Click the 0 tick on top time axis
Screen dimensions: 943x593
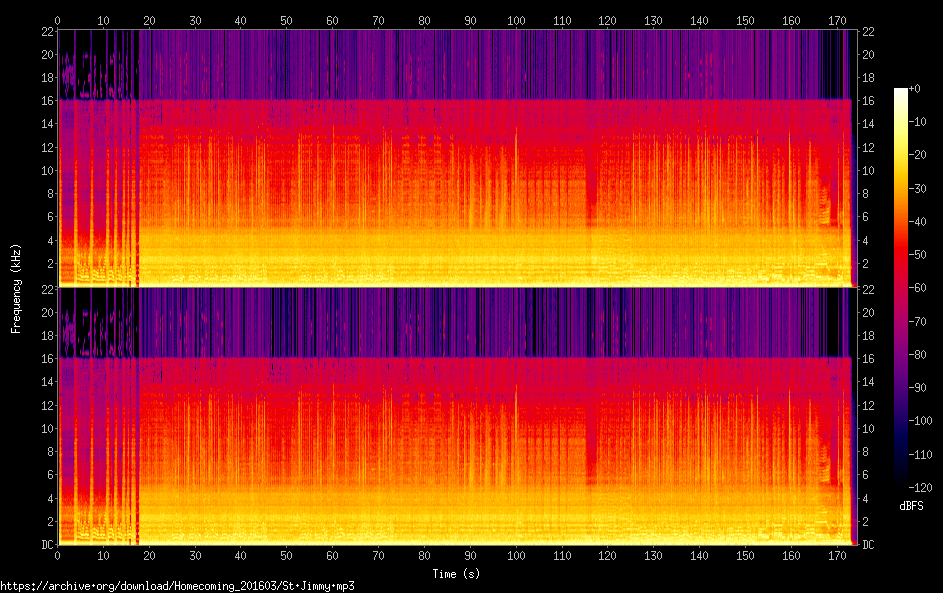[58, 20]
